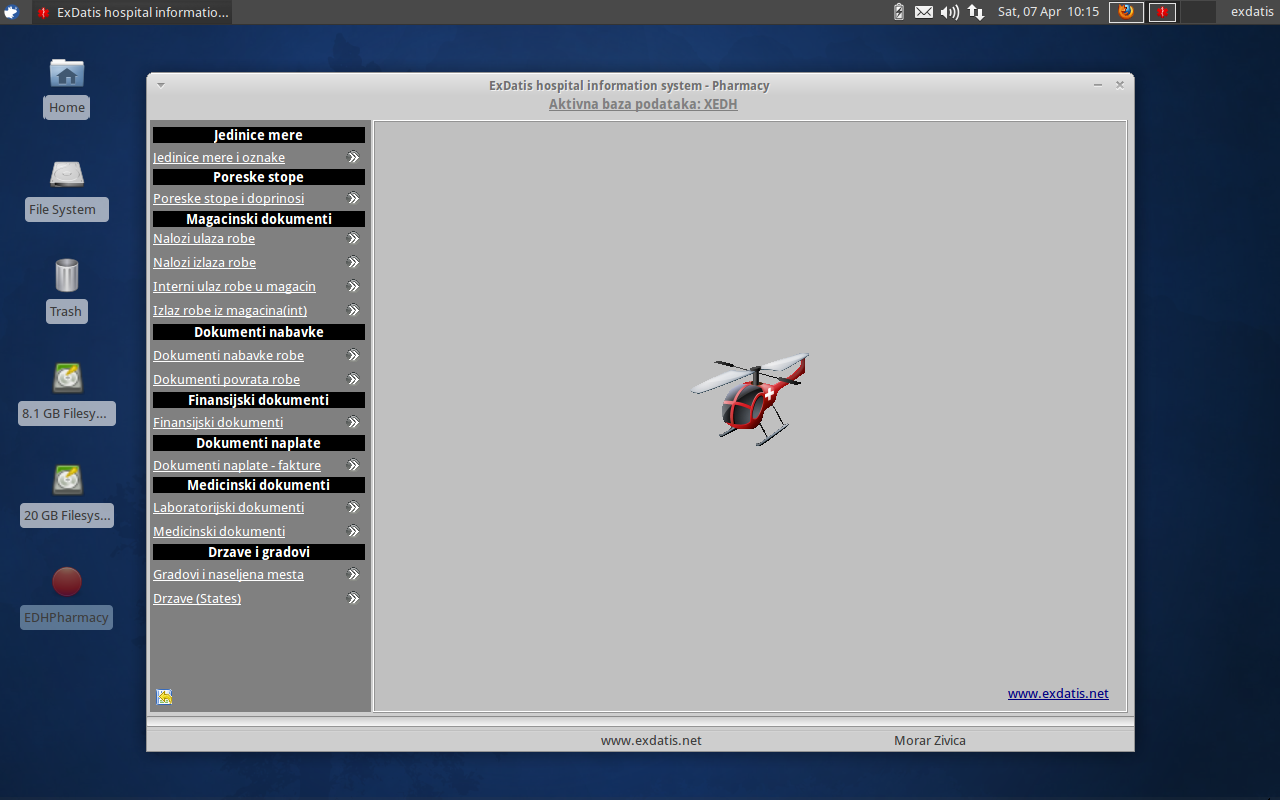The width and height of the screenshot is (1280, 800).
Task: Open the Medicinski dokumenti link
Action: [219, 531]
